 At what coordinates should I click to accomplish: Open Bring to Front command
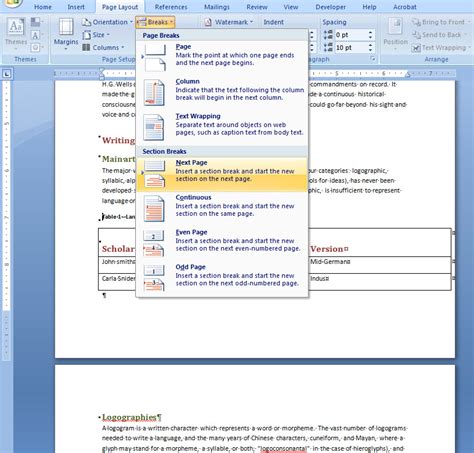point(441,22)
